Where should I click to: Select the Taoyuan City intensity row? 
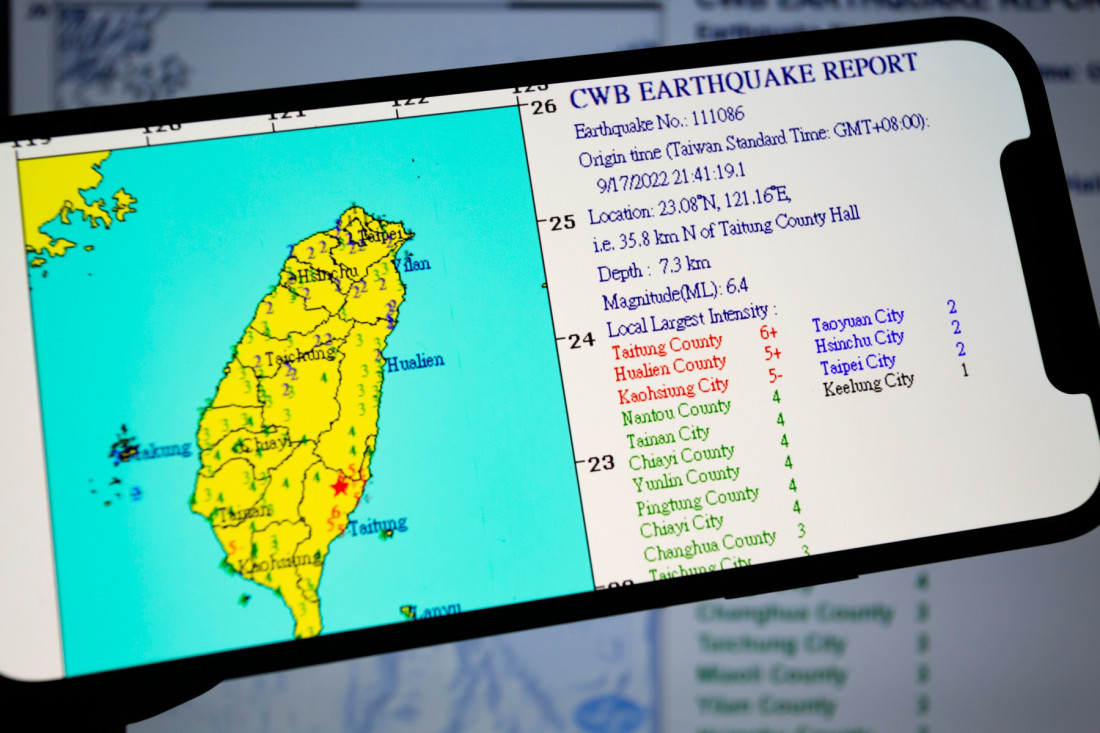pyautogui.click(x=885, y=316)
